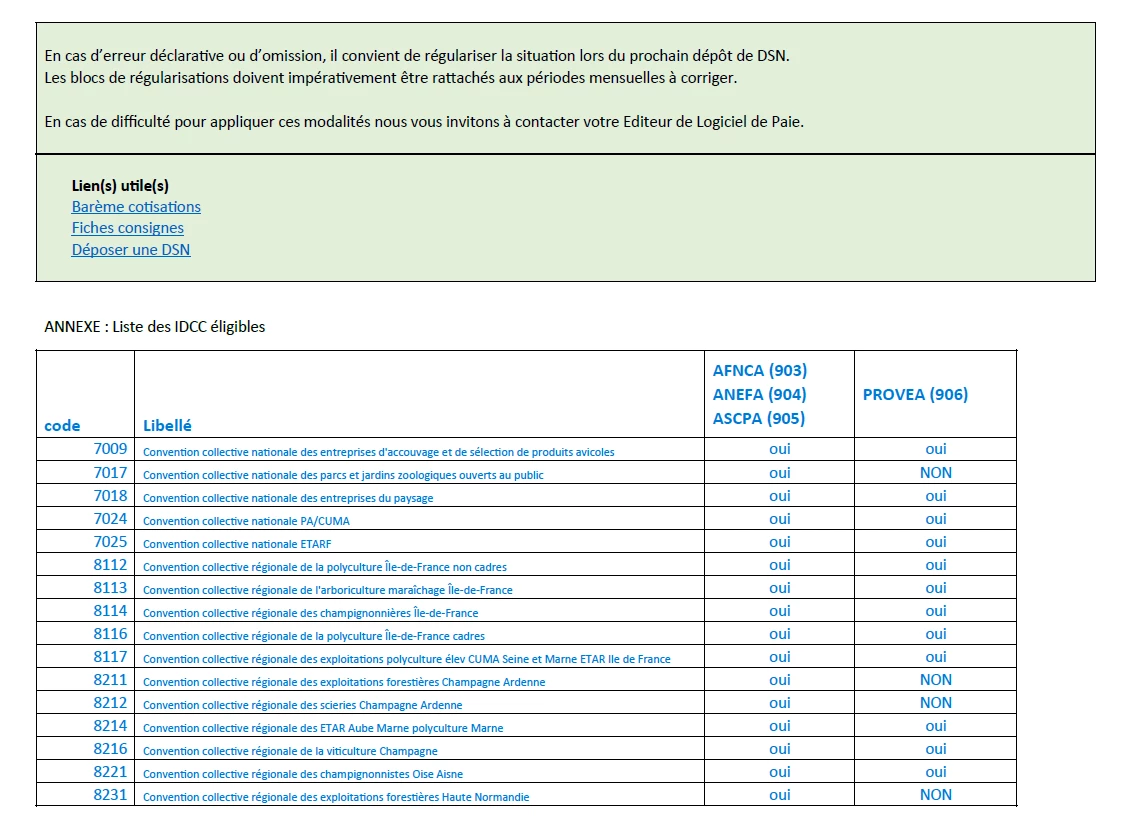The image size is (1128, 826).
Task: Click the PROVEA NON value for 8212
Action: [x=935, y=703]
